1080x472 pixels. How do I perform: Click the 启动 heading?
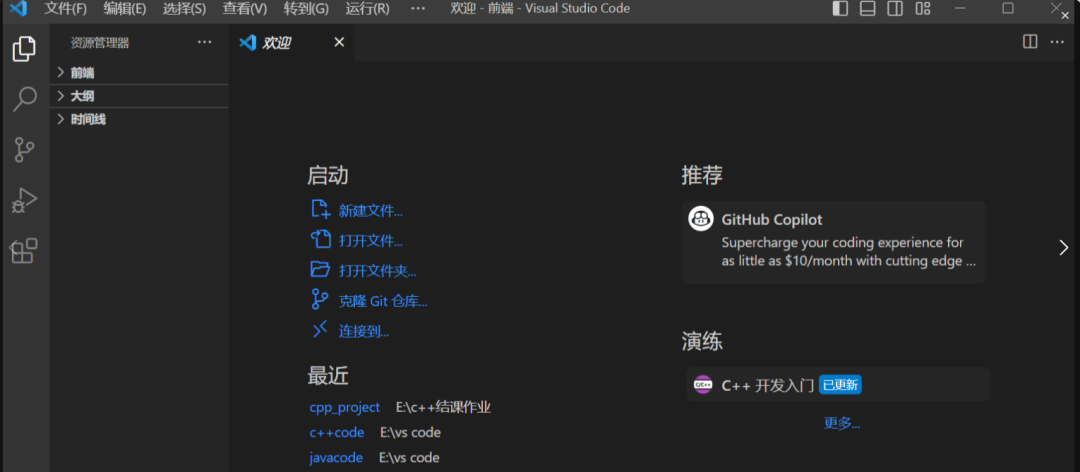pos(328,175)
